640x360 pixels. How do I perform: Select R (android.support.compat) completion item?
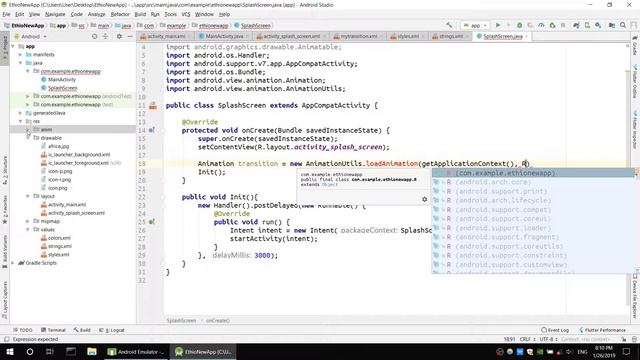(533, 210)
